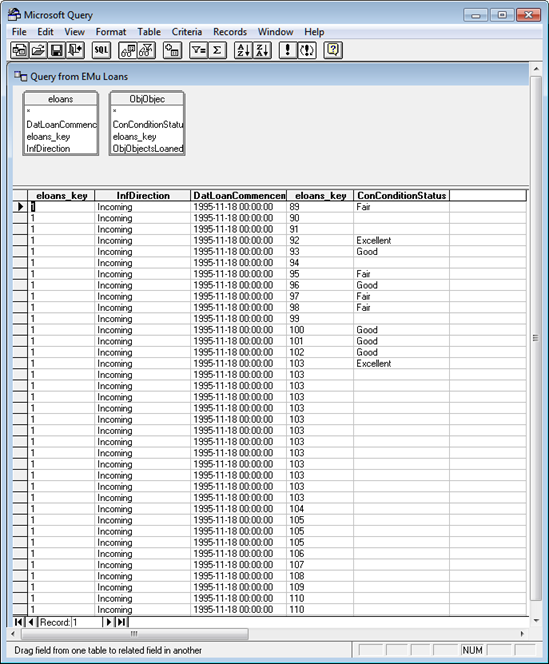This screenshot has width=549, height=664.
Task: Sort descending with the Z-A icon
Action: [262, 50]
